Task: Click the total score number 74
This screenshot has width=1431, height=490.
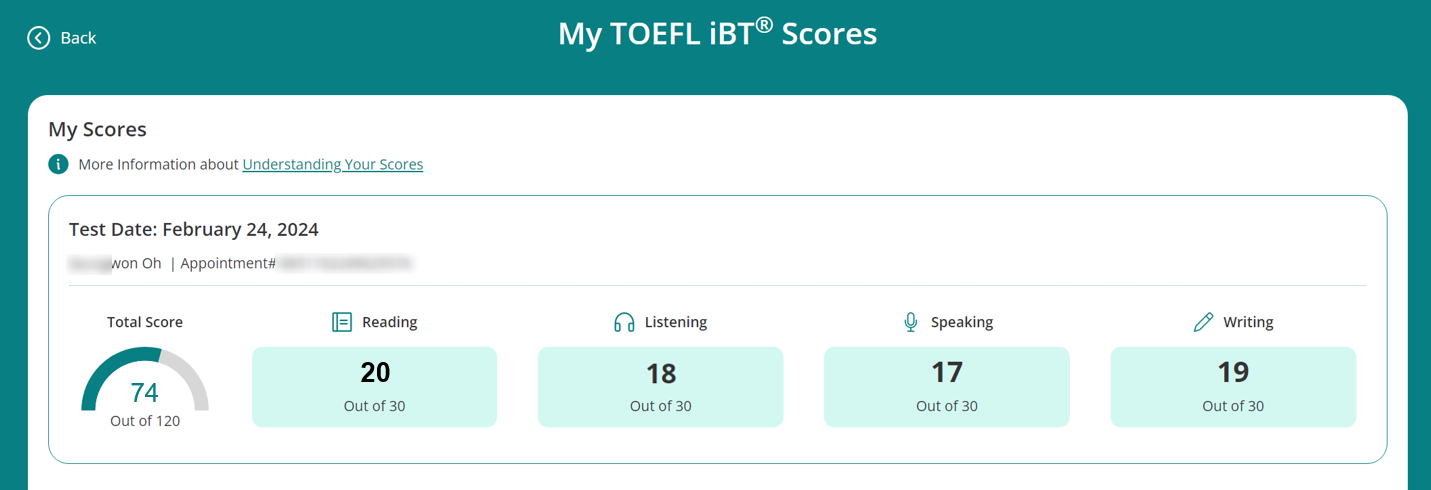Action: click(x=145, y=392)
